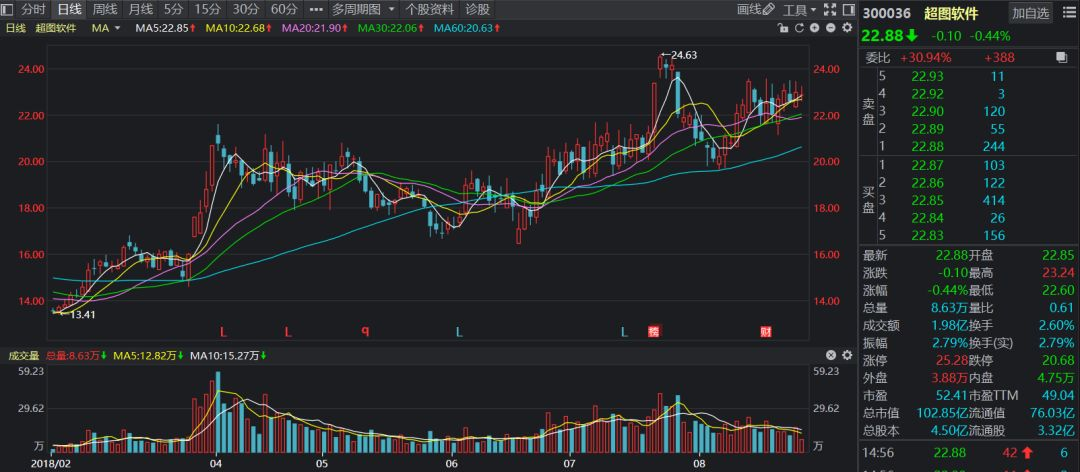Select buy level 5 price 22.83
Screen dimensions: 1080x472
927,236
